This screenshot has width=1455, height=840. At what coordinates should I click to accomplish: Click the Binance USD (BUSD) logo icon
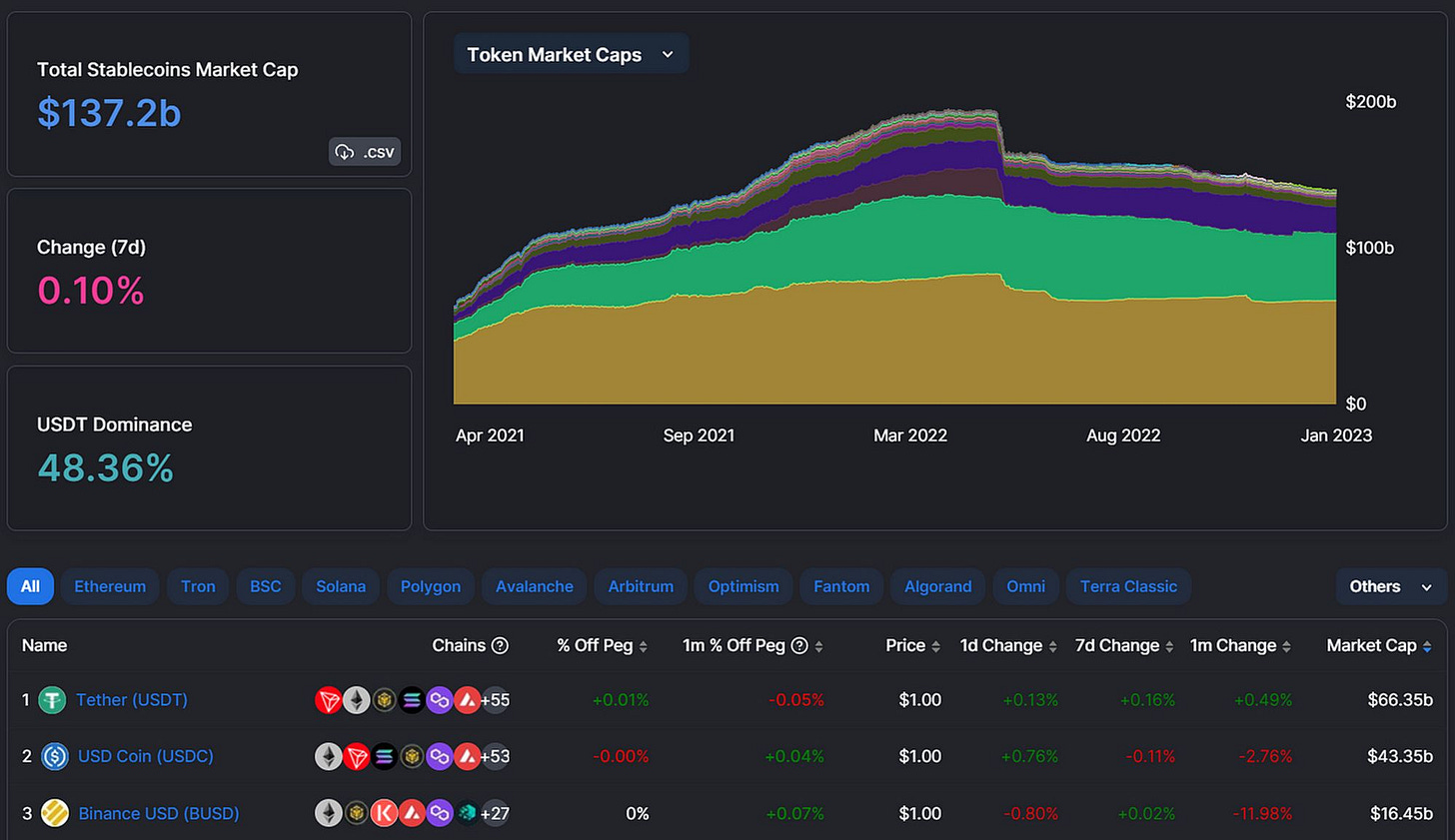54,813
